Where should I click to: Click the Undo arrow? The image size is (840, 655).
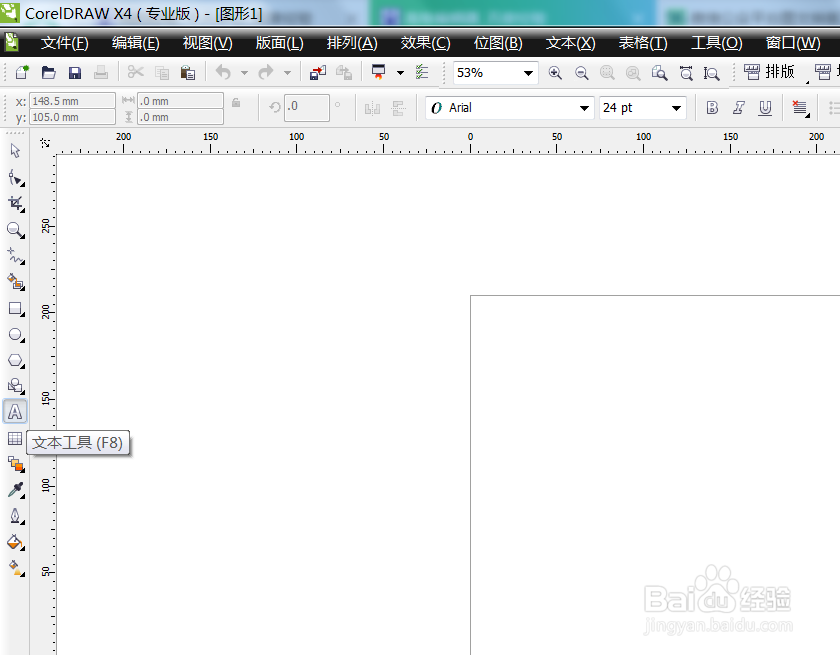223,72
